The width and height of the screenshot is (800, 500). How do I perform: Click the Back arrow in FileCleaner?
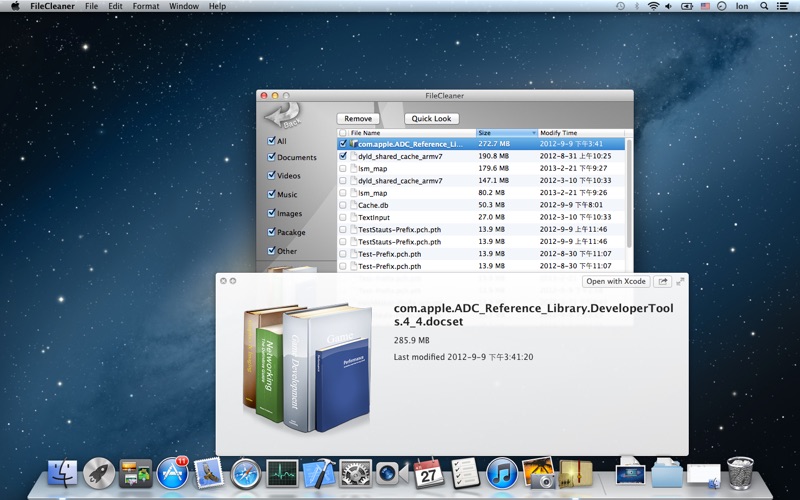point(284,116)
